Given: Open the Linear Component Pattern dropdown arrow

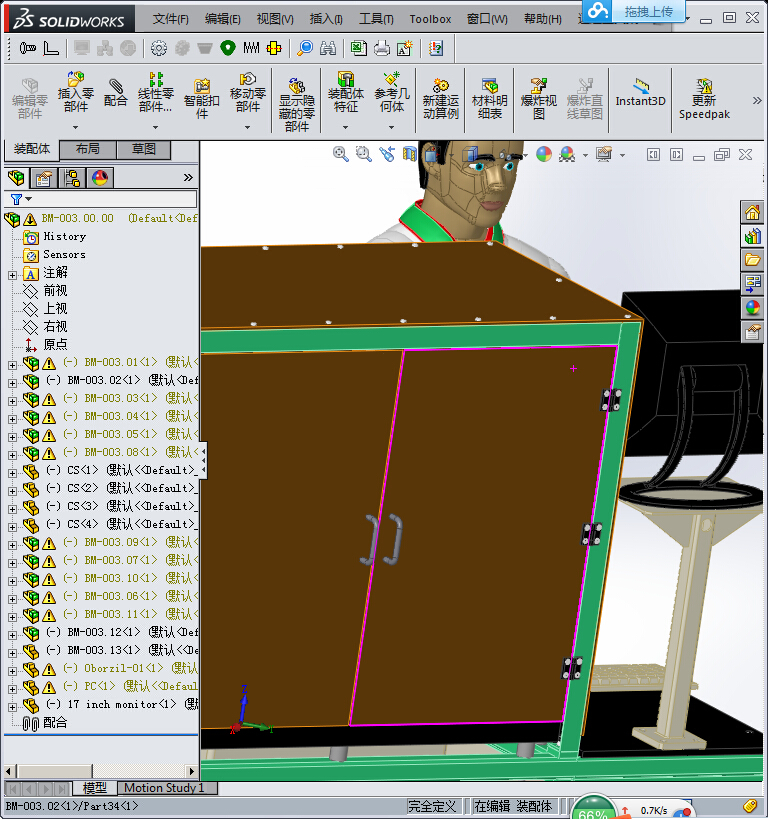Looking at the screenshot, I should coord(155,127).
